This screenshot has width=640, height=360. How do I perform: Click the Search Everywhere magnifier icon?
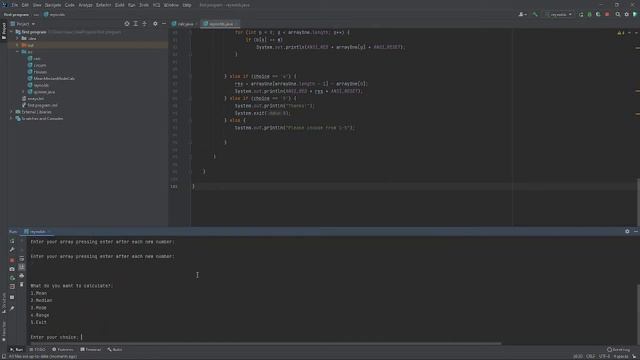click(x=618, y=14)
